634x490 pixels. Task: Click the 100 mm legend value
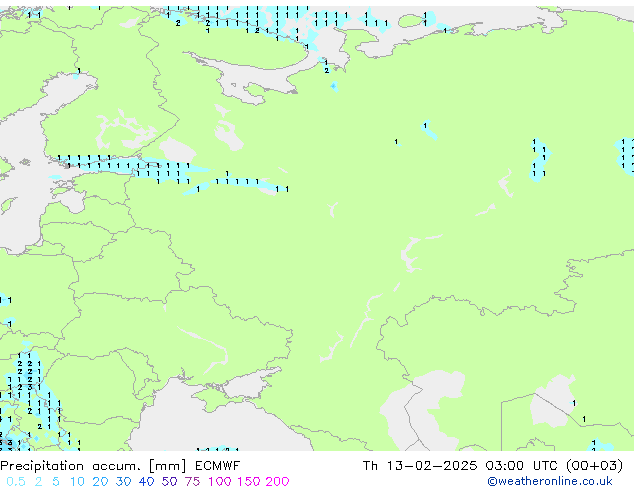[x=220, y=482]
